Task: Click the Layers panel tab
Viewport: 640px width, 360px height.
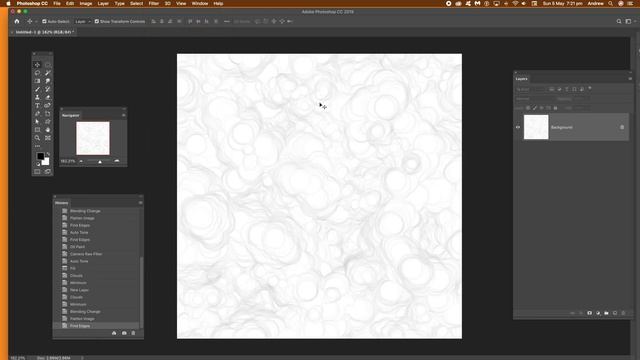Action: (522, 79)
